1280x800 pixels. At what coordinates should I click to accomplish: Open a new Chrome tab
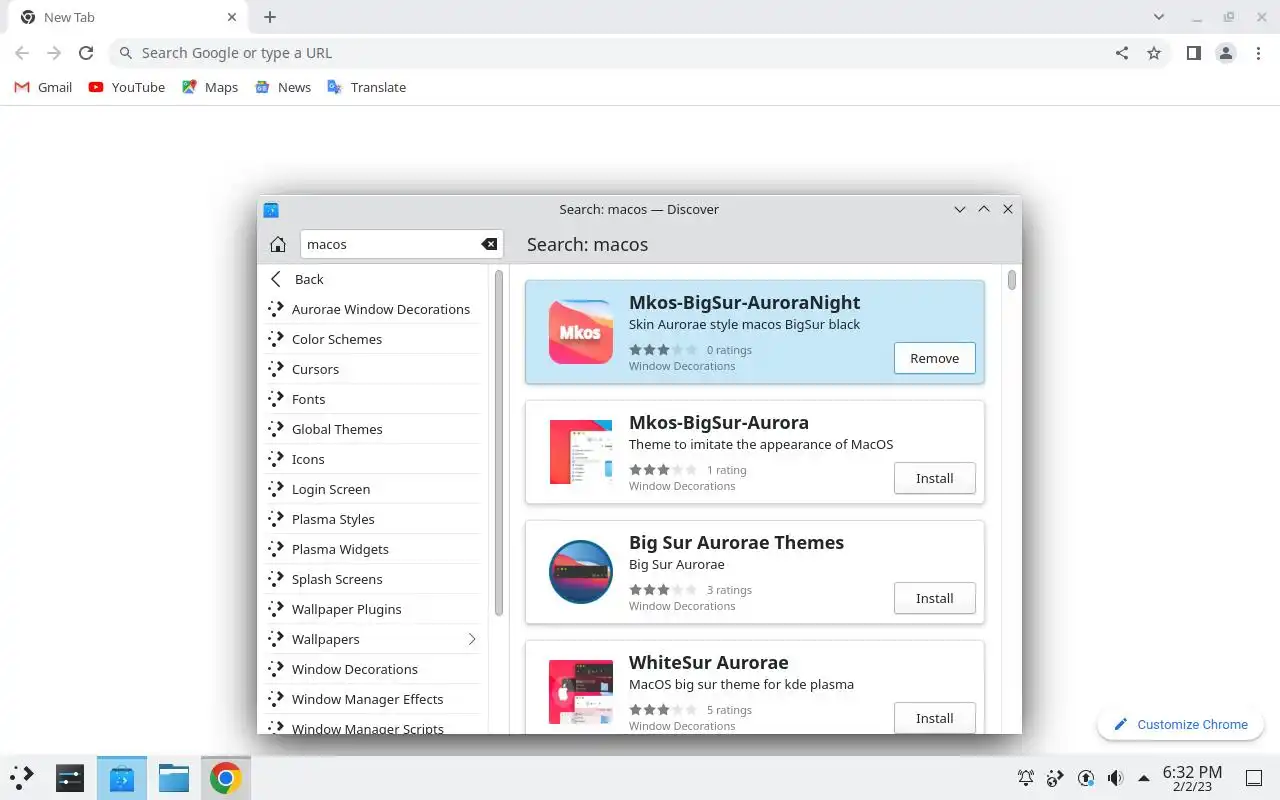[270, 17]
